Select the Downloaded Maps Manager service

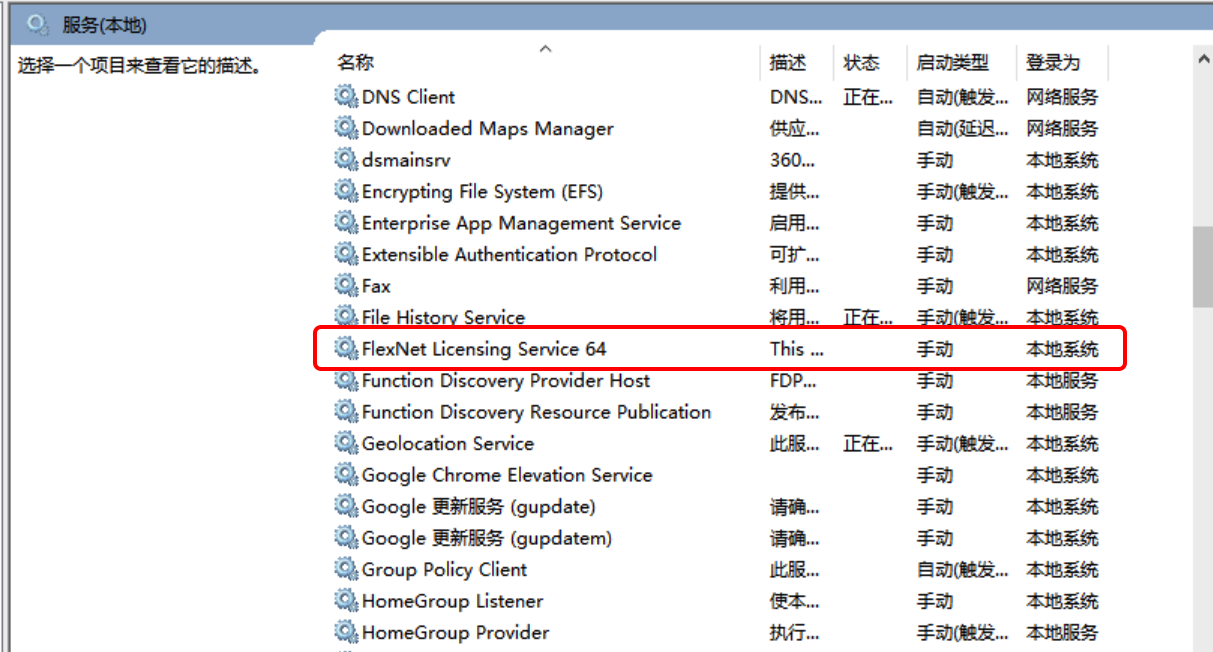click(487, 128)
